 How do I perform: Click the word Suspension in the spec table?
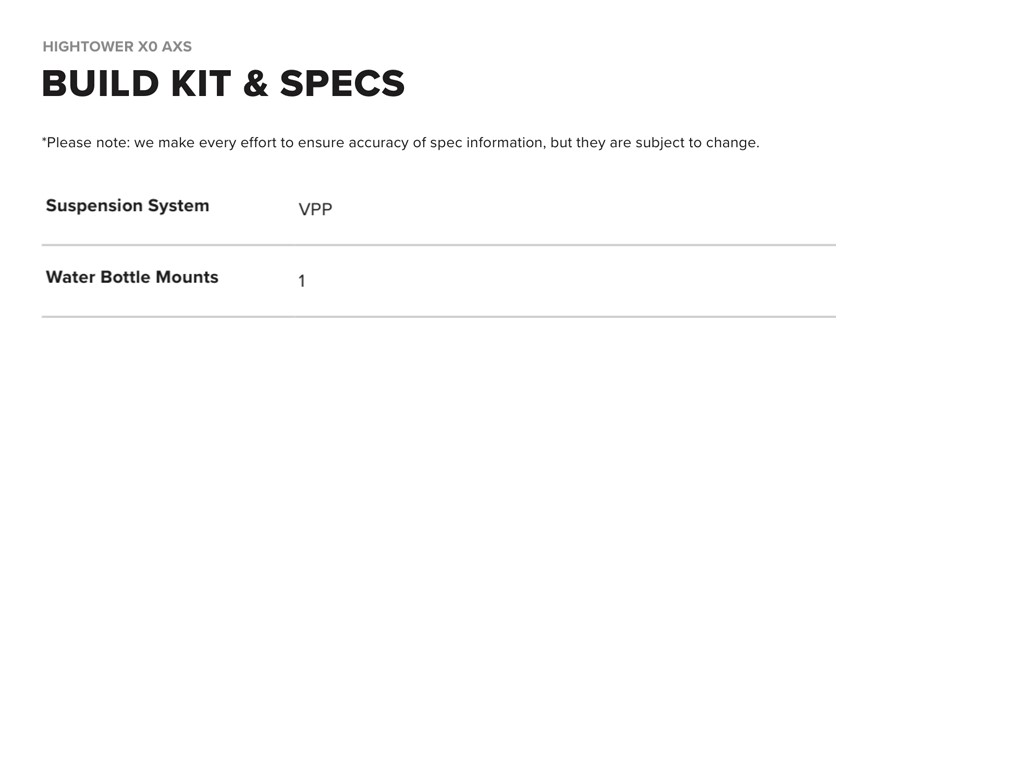pyautogui.click(x=94, y=206)
